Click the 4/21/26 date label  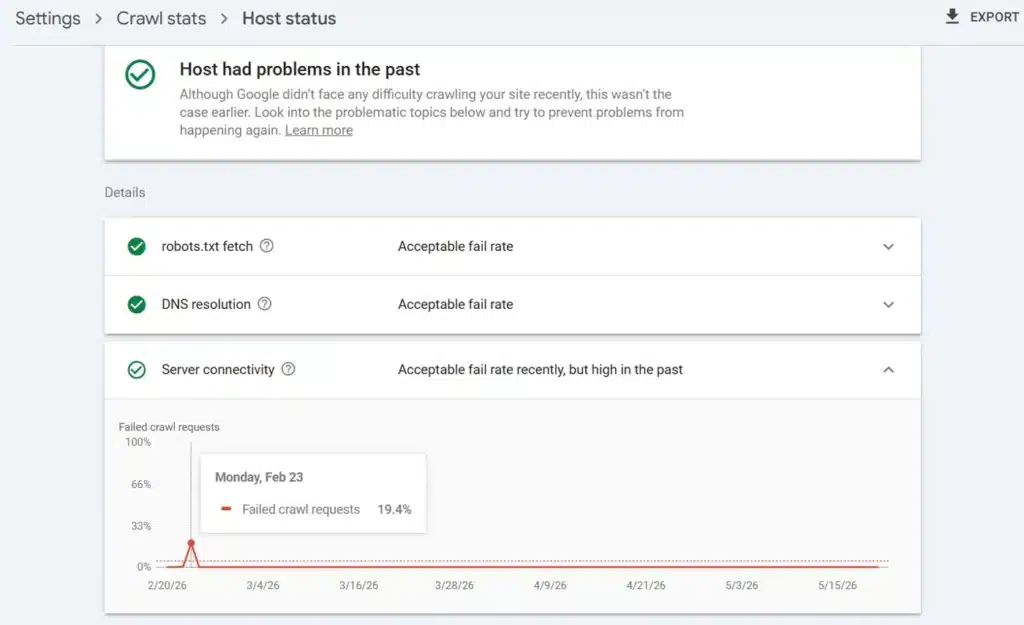pos(646,585)
